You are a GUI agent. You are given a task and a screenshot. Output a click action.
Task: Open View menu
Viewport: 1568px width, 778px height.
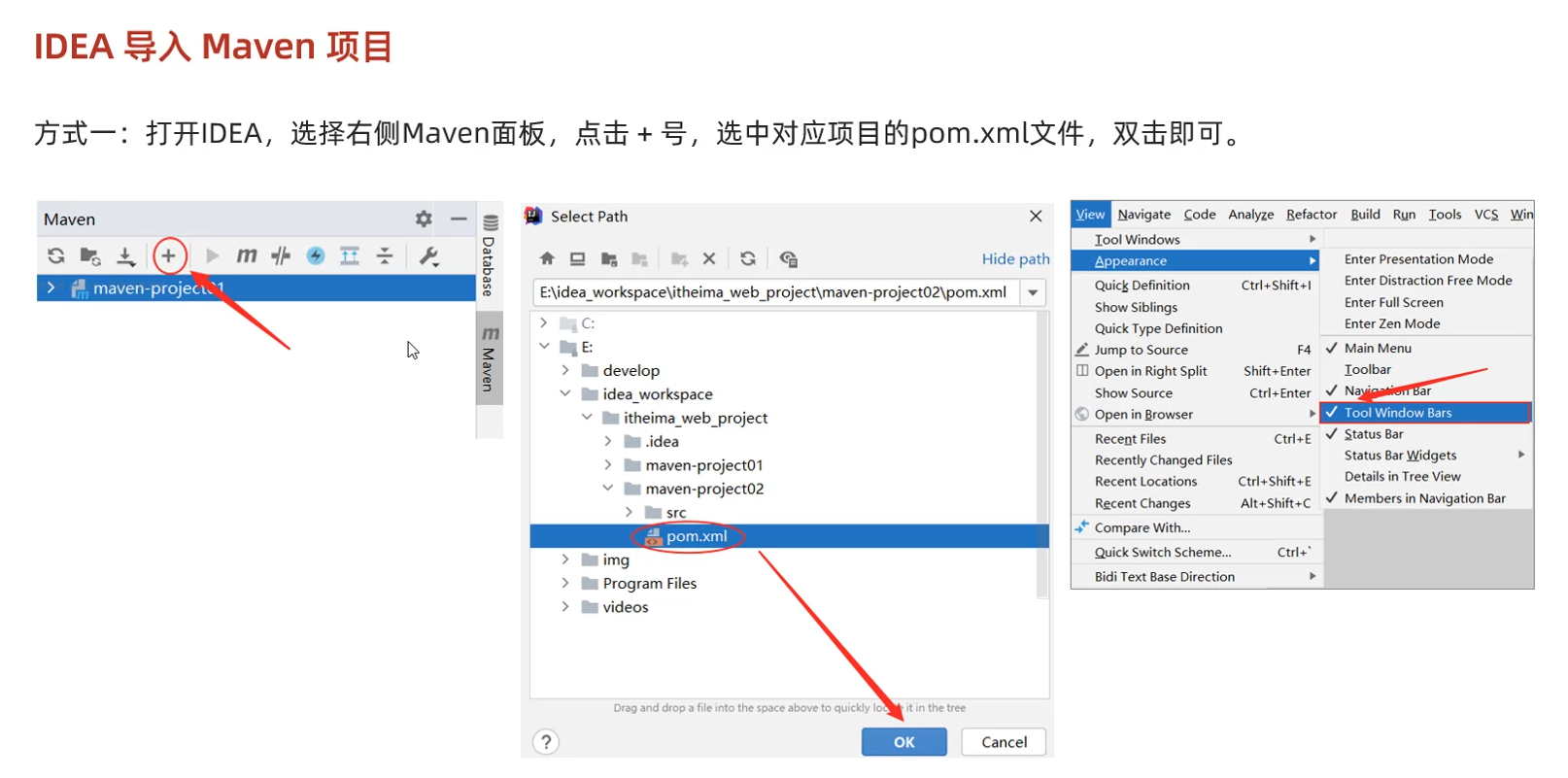pos(1090,214)
